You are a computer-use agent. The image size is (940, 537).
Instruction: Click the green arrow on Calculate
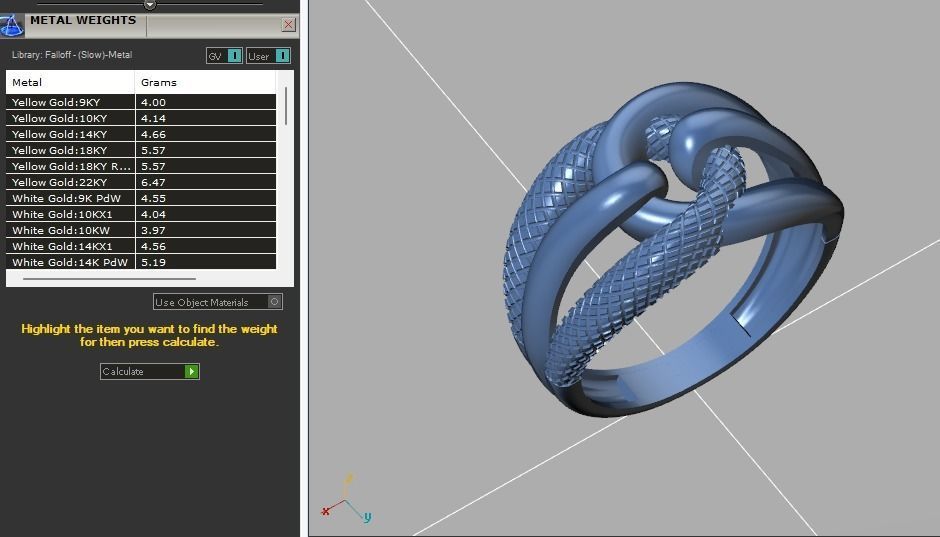coord(191,372)
